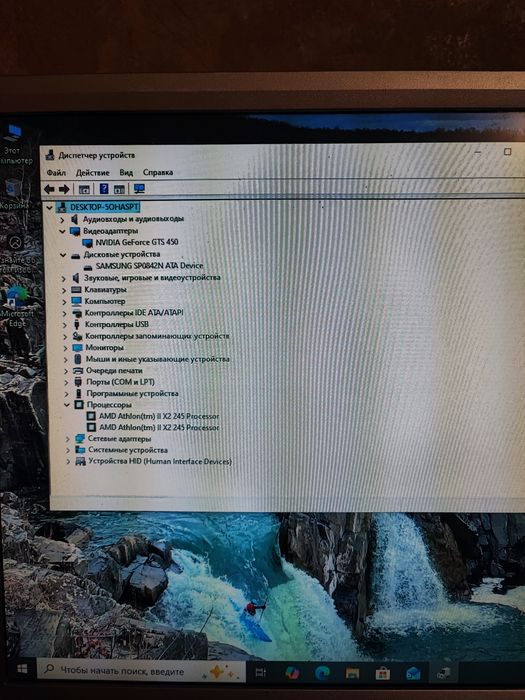Click the drive icon beside SAMSUNG SP0842N
This screenshot has width=525, height=700.
[88, 267]
